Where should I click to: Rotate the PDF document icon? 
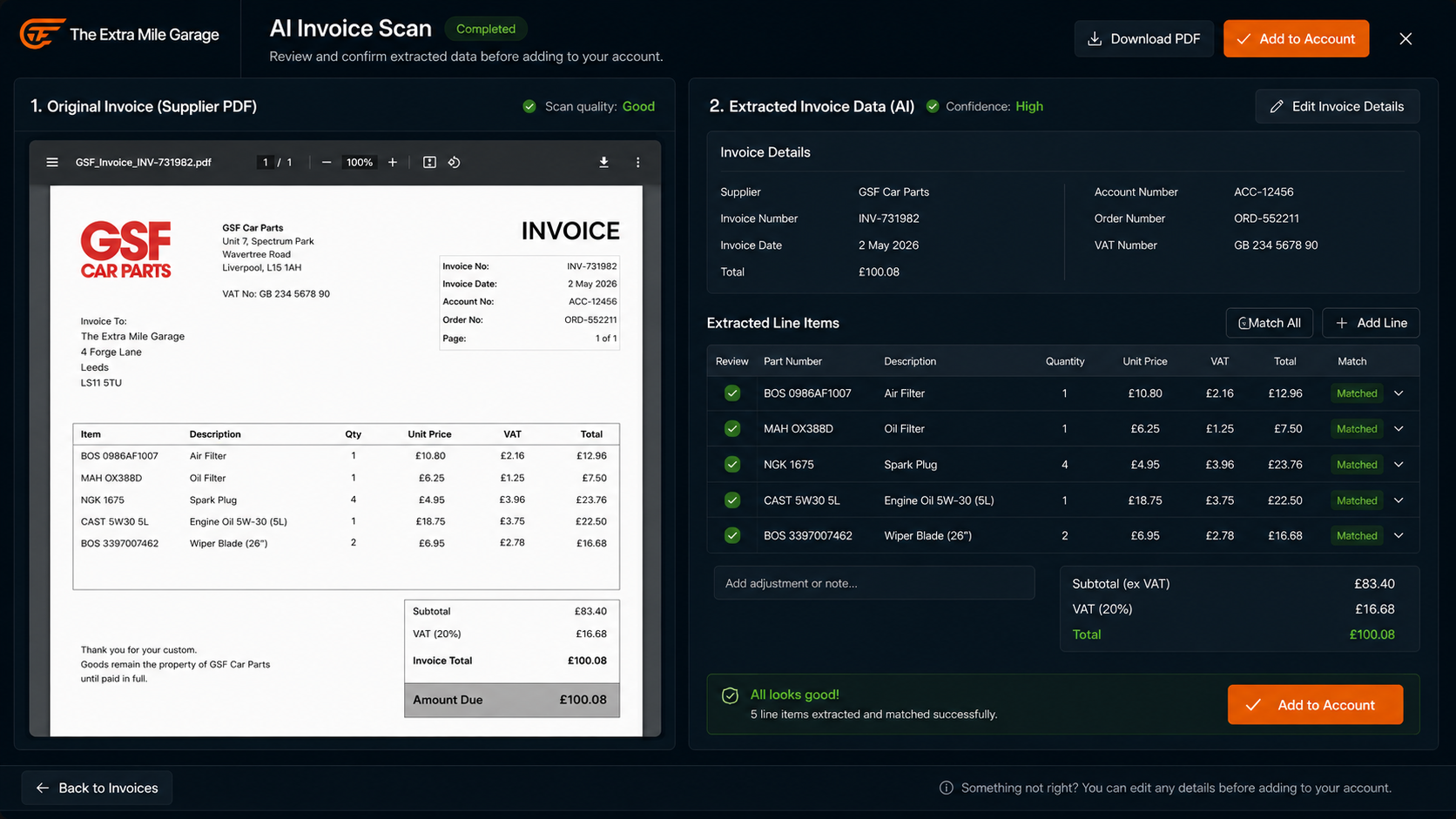pos(455,163)
